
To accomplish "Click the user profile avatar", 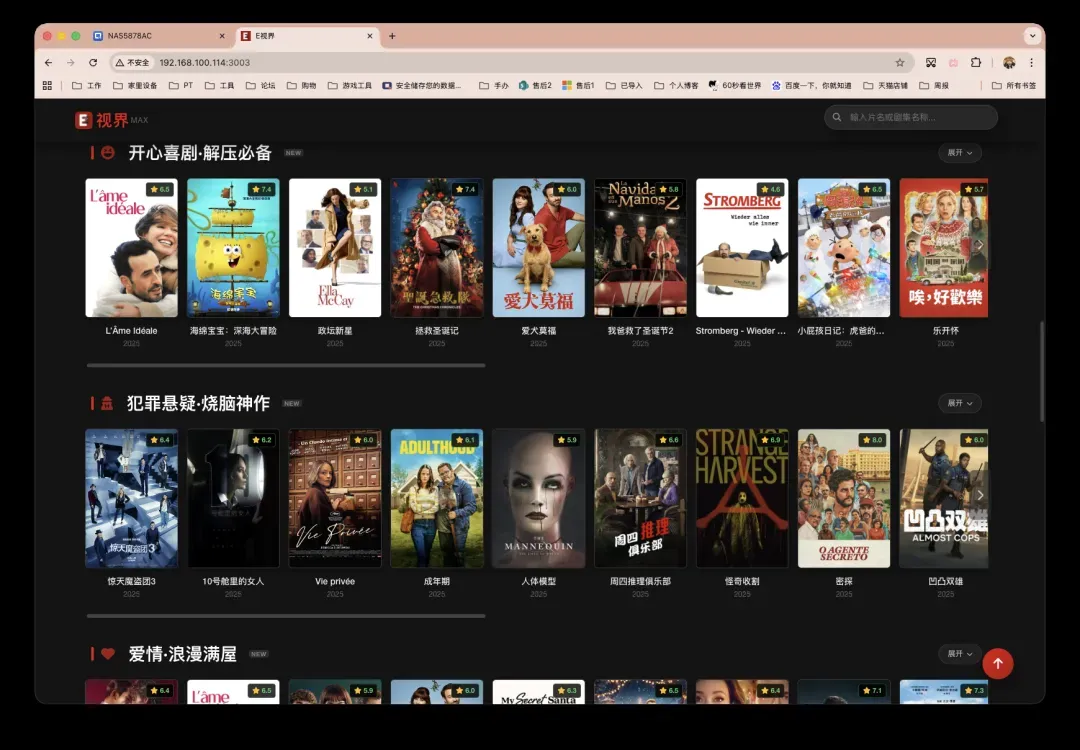I will [1009, 63].
